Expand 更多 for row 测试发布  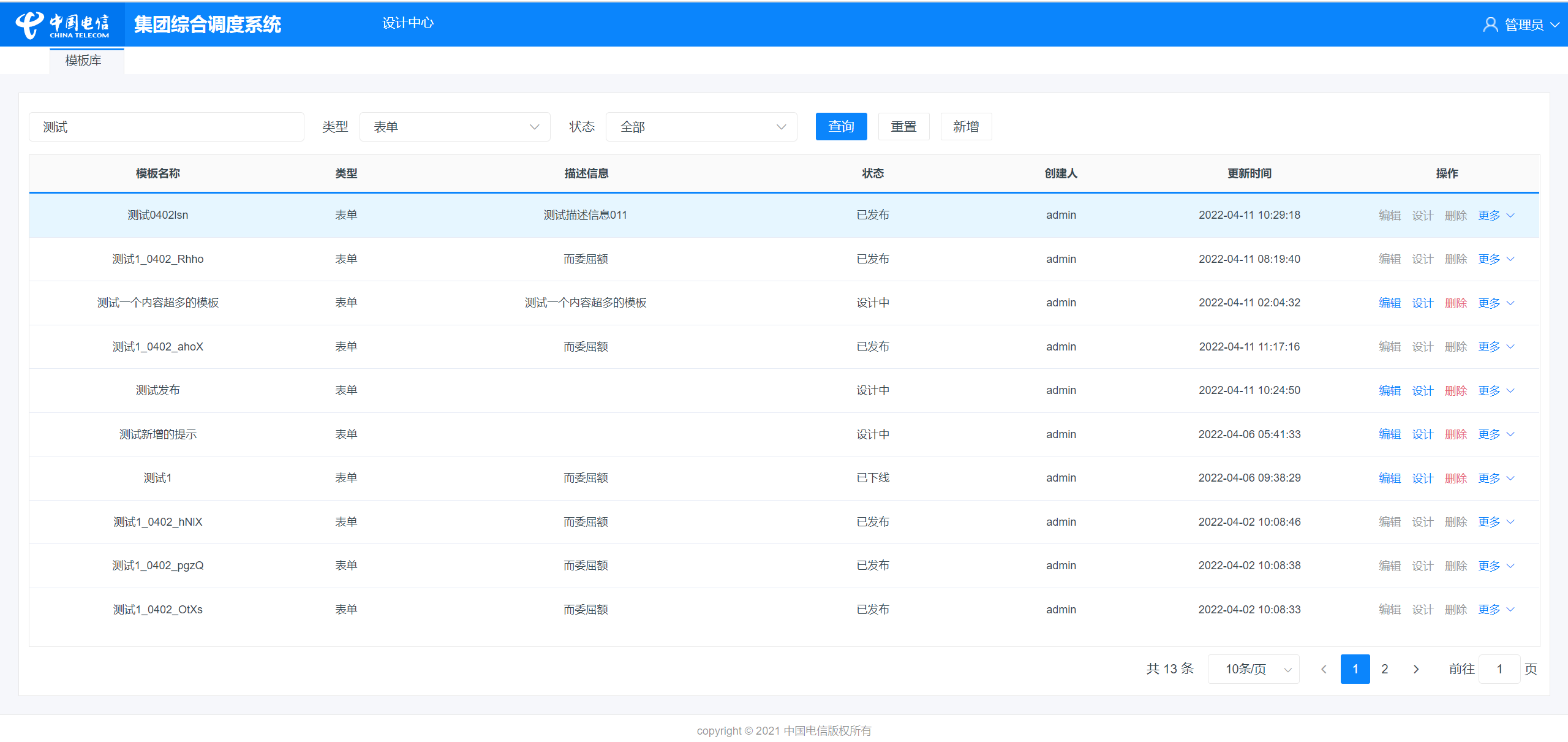(1496, 390)
